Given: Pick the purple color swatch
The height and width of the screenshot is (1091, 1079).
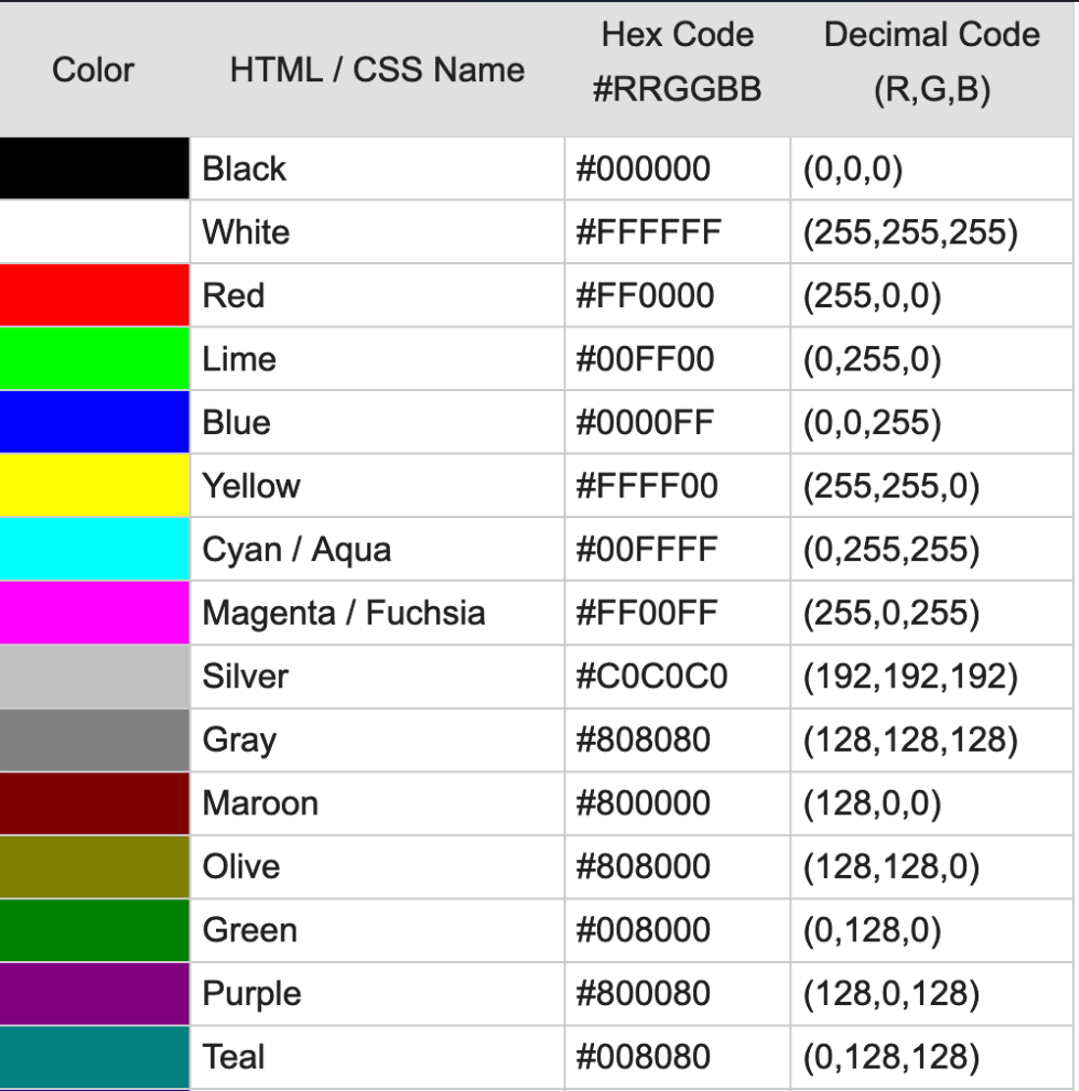Looking at the screenshot, I should pyautogui.click(x=94, y=993).
